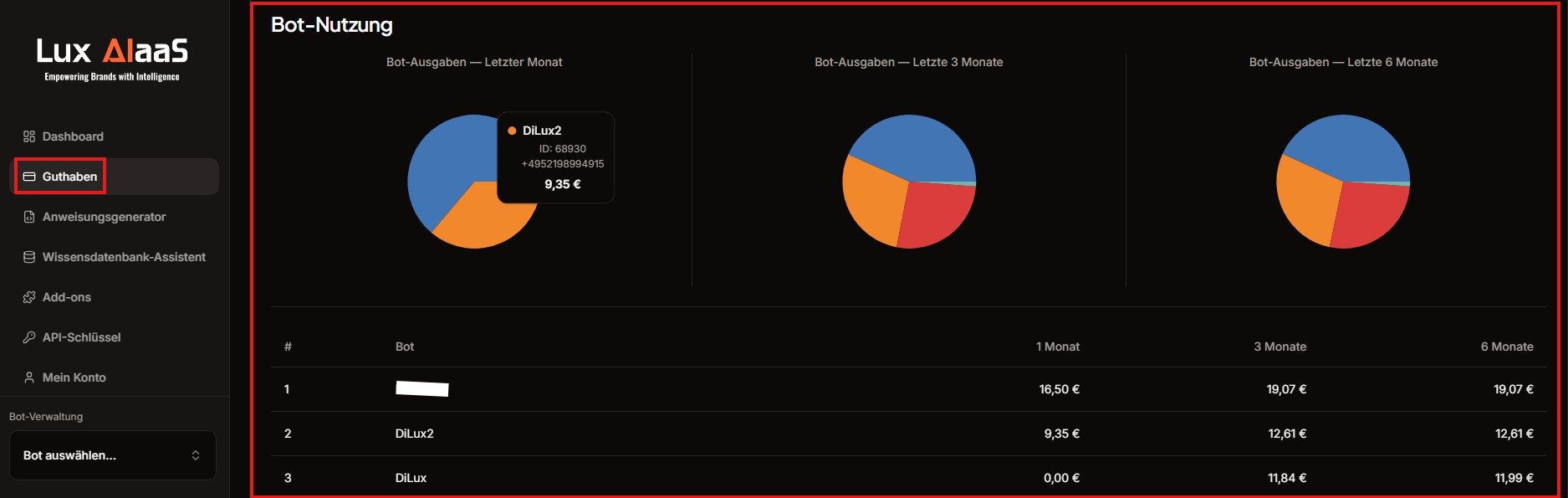Click the Guthaben credit card icon
Image resolution: width=1568 pixels, height=498 pixels.
(x=29, y=177)
